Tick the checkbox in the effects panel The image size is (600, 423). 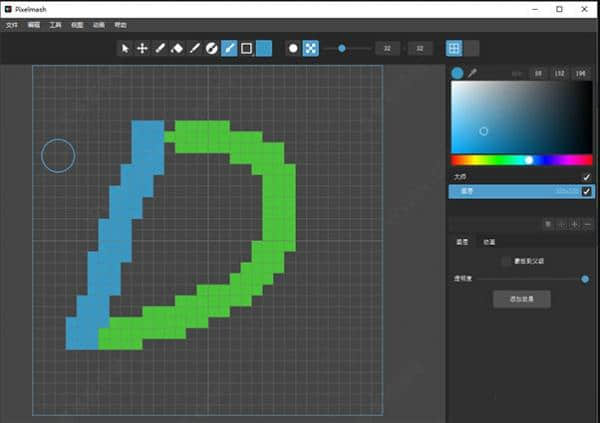pos(505,261)
